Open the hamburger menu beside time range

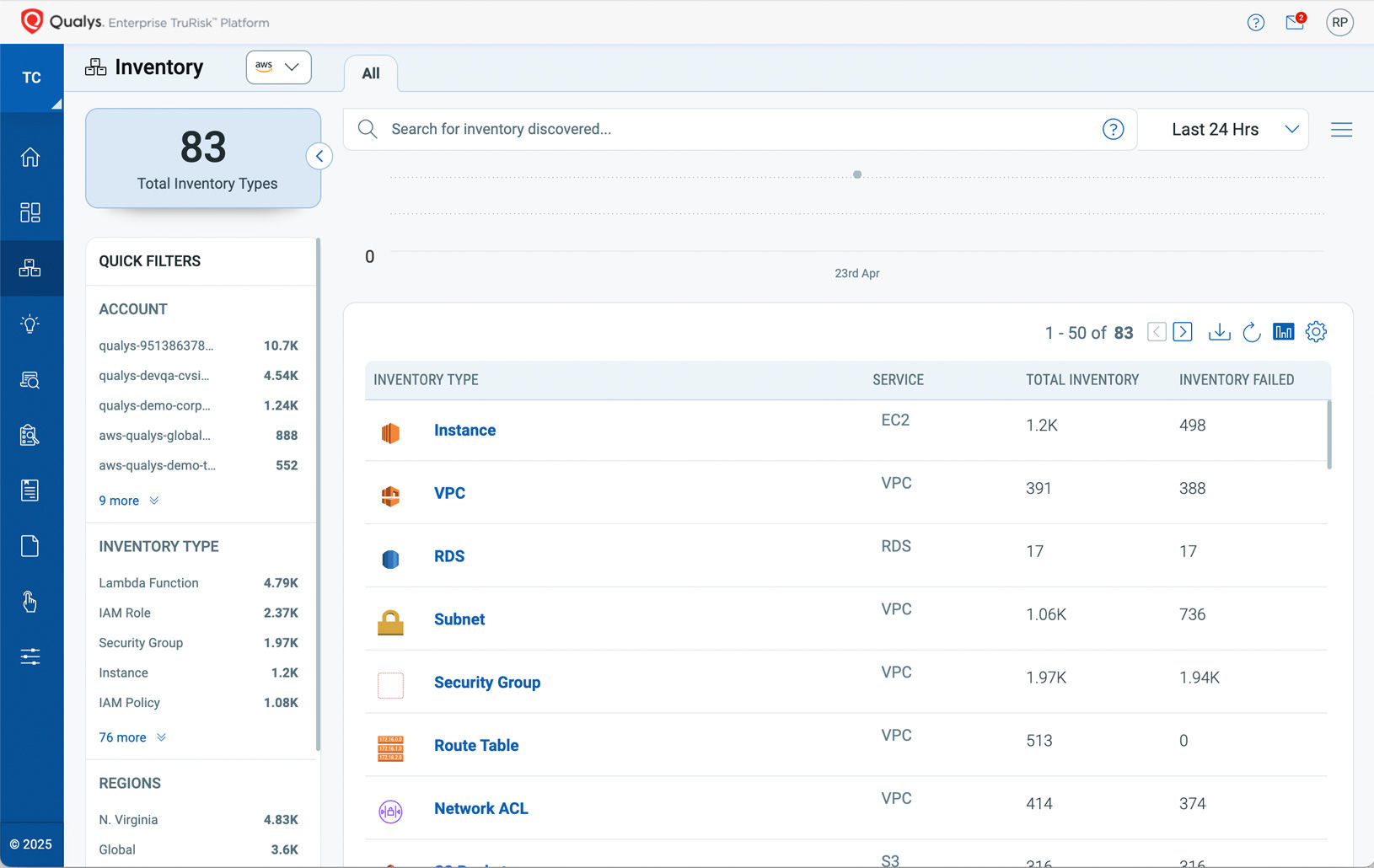(x=1342, y=130)
